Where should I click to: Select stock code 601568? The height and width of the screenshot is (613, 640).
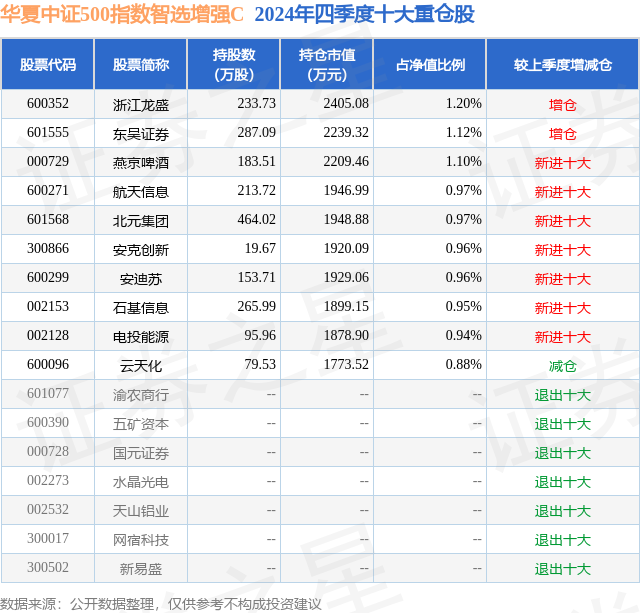tap(48, 220)
